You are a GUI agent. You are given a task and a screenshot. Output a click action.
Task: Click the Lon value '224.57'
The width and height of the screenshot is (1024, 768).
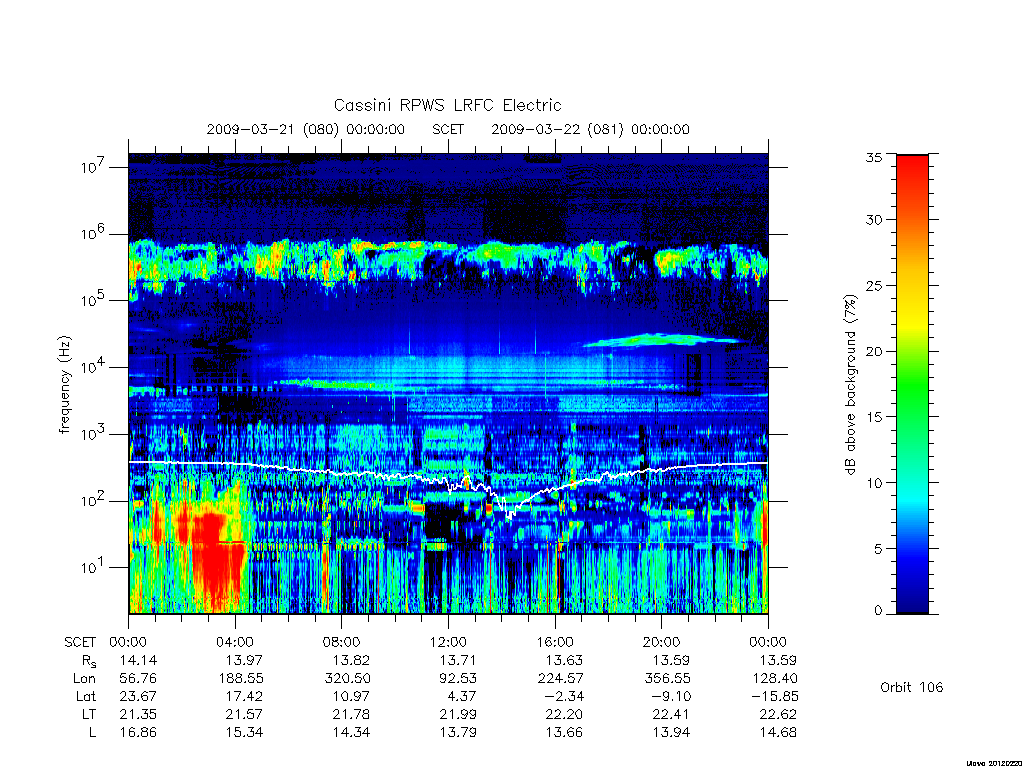click(560, 679)
